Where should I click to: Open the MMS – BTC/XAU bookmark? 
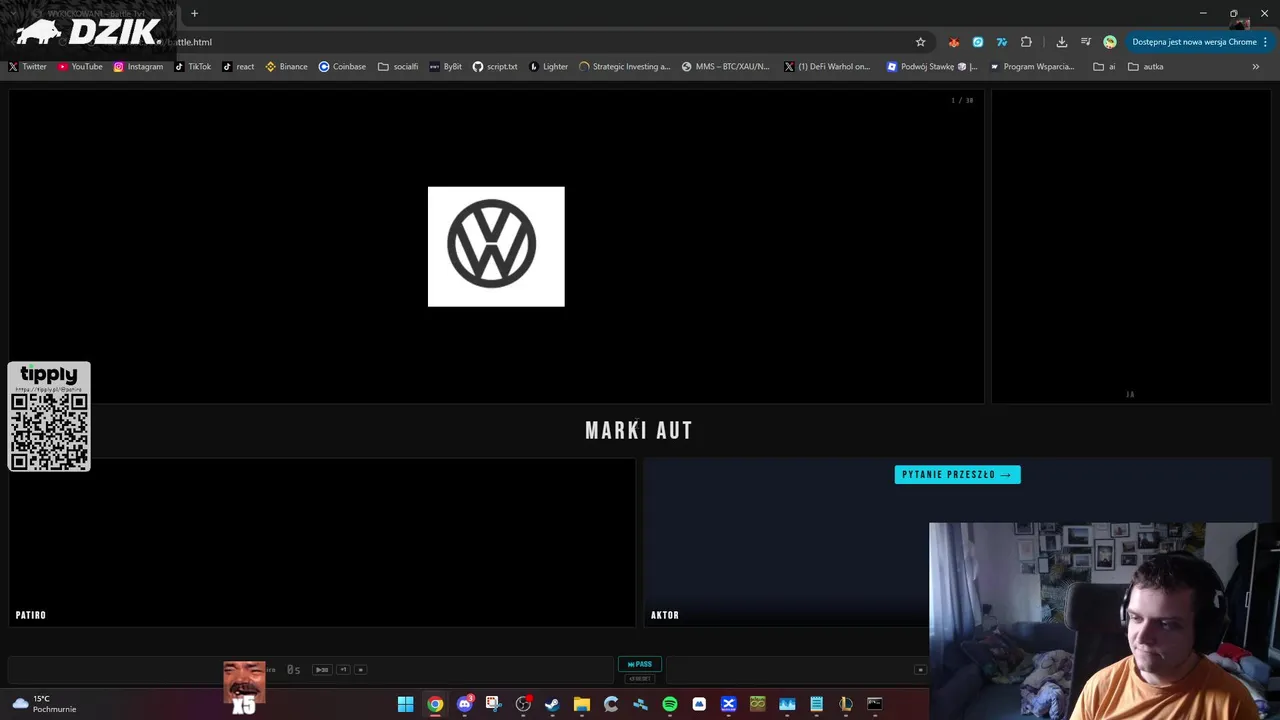pos(725,67)
